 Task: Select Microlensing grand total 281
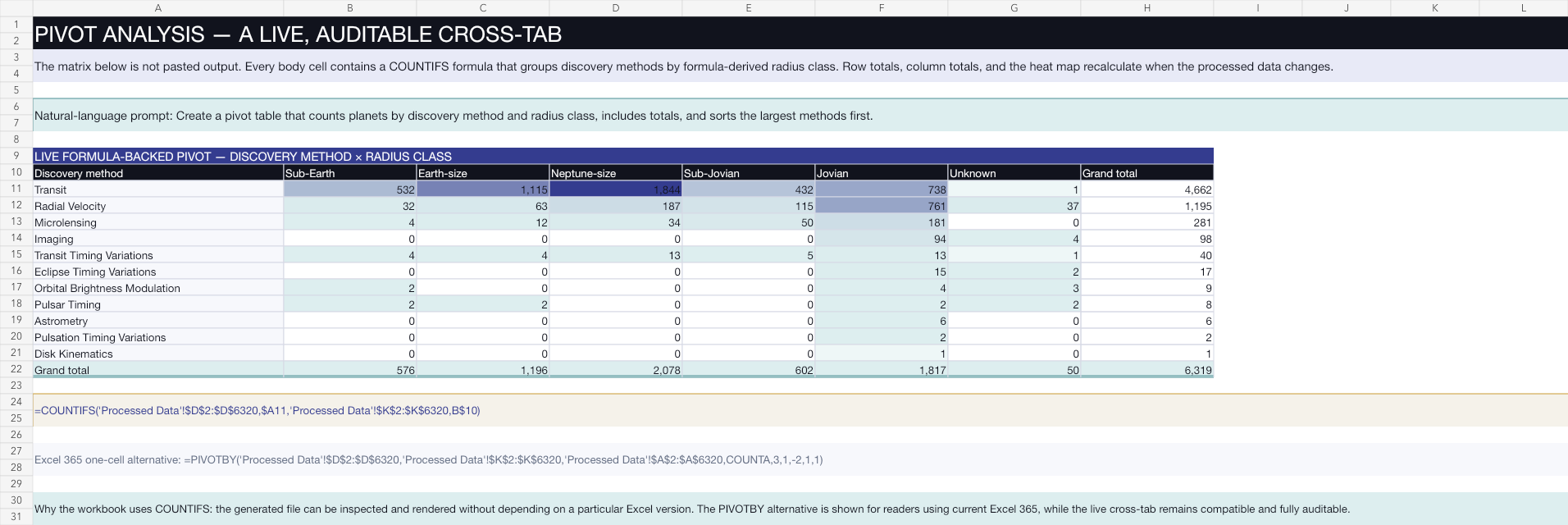(1147, 222)
